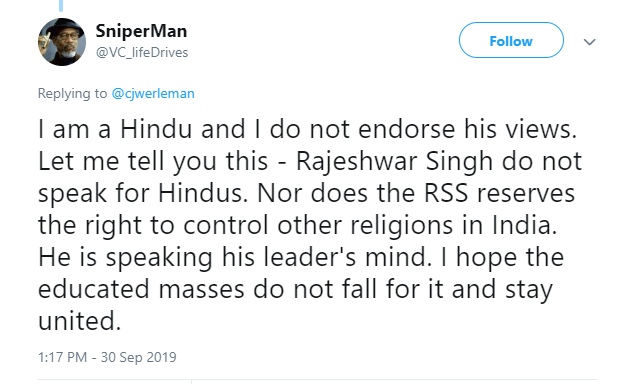Viewport: 632px width, 384px height.
Task: Click the 30 Sep 2019 date
Action: [x=139, y=357]
